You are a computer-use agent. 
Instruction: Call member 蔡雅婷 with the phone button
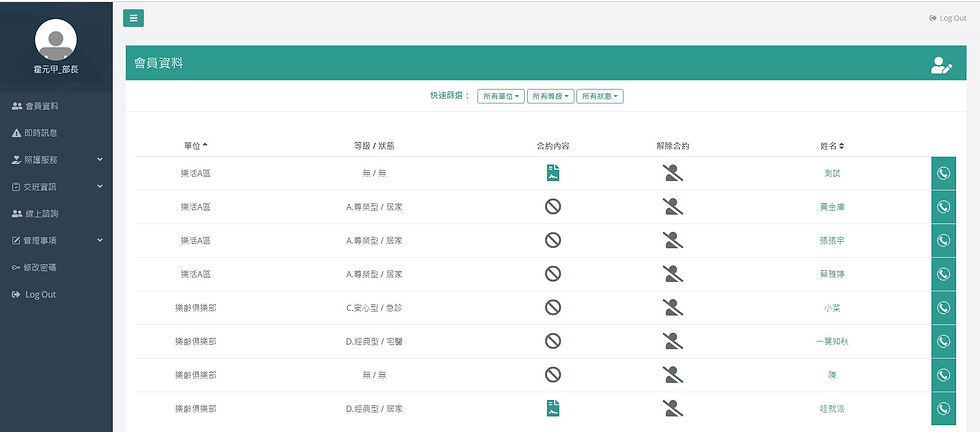(x=943, y=274)
